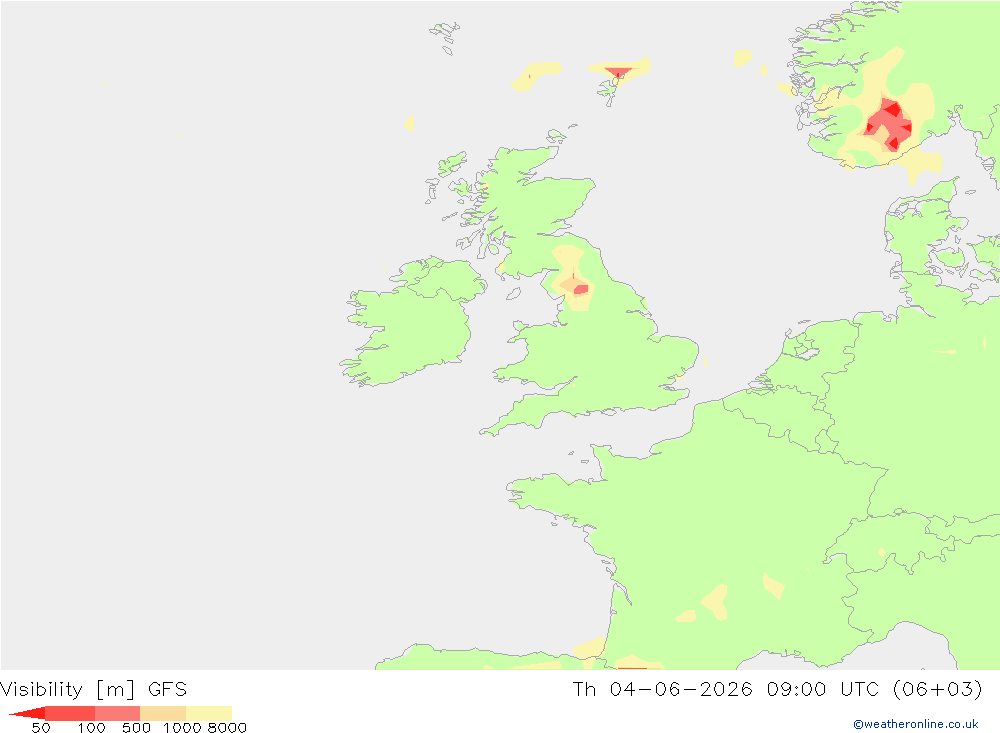The width and height of the screenshot is (1000, 733).
Task: Select the red under-50 m legend arrow
Action: click(x=27, y=713)
